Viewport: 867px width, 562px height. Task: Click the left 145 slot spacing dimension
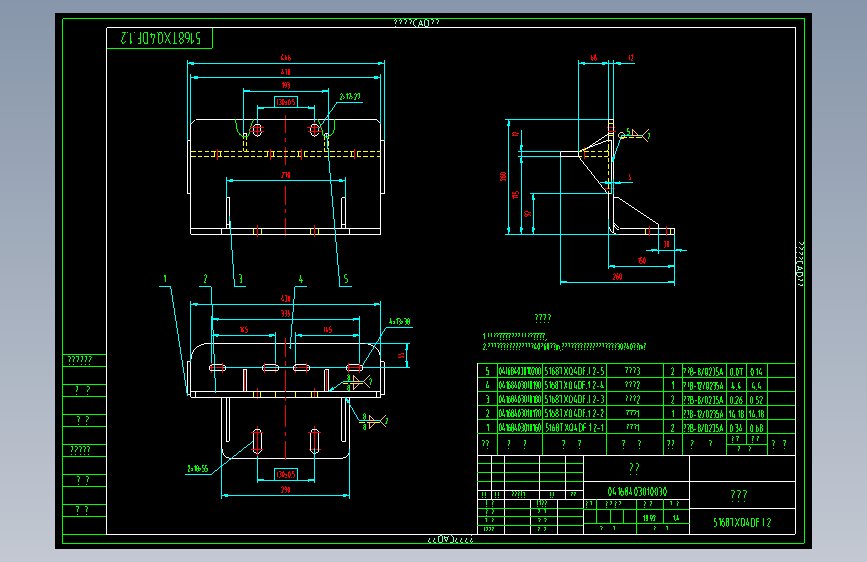pyautogui.click(x=244, y=330)
